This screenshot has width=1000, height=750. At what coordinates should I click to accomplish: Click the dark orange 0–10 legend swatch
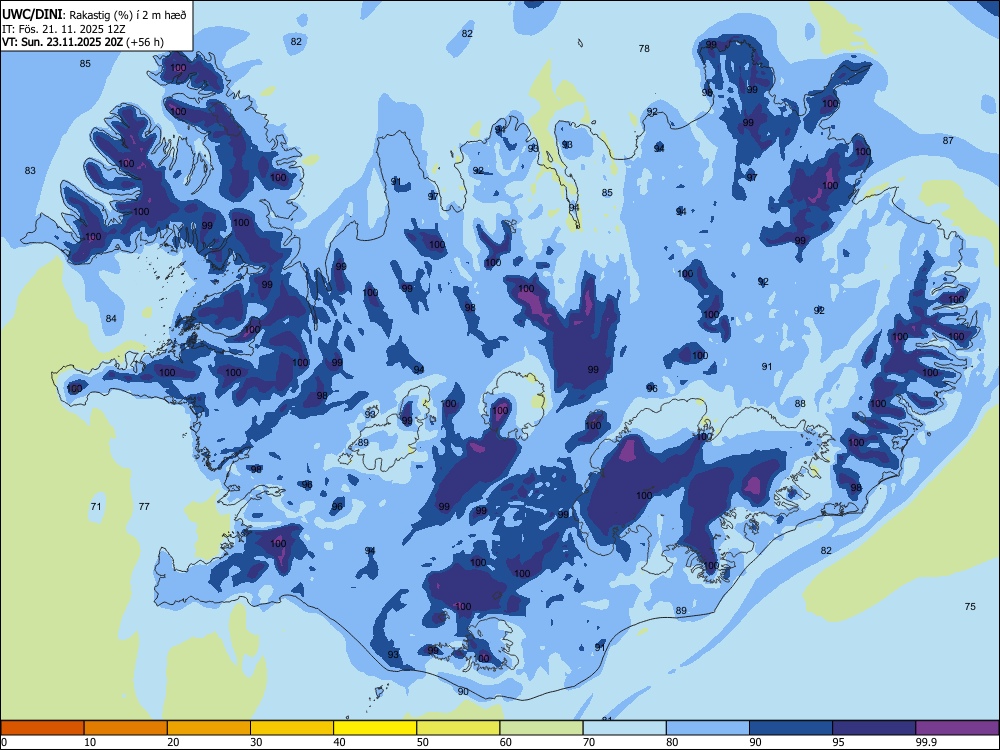[42, 728]
